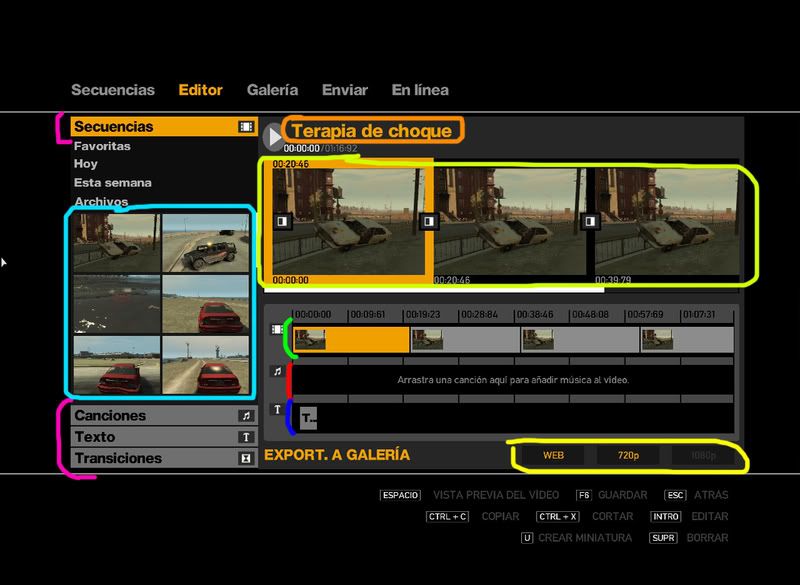Click transition marker icon on third preview frame
800x585 pixels.
[590, 221]
